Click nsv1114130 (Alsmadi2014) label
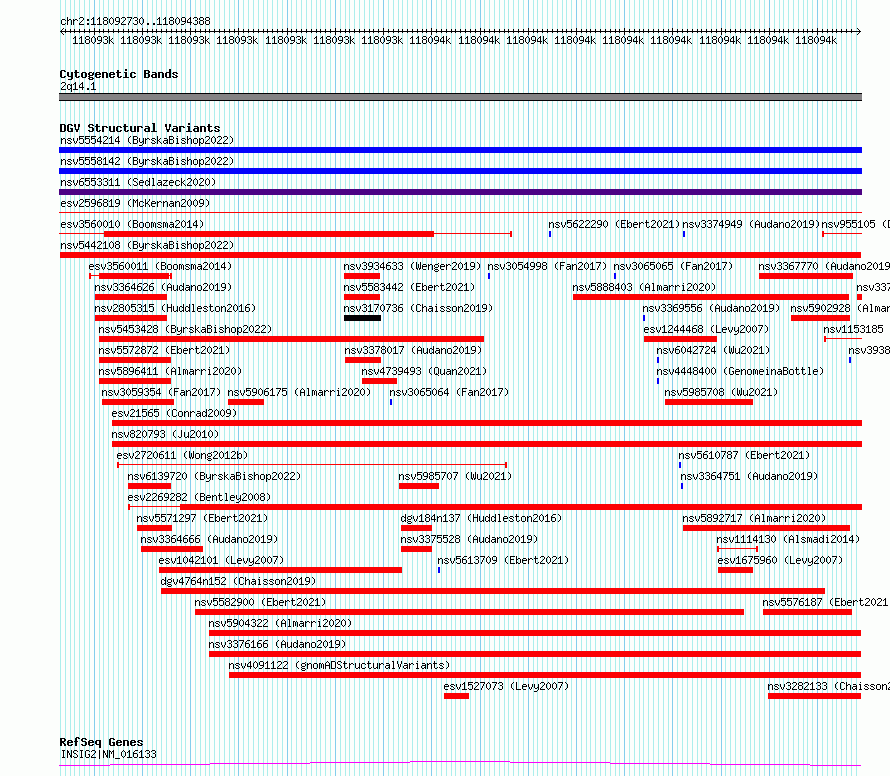 [x=788, y=539]
